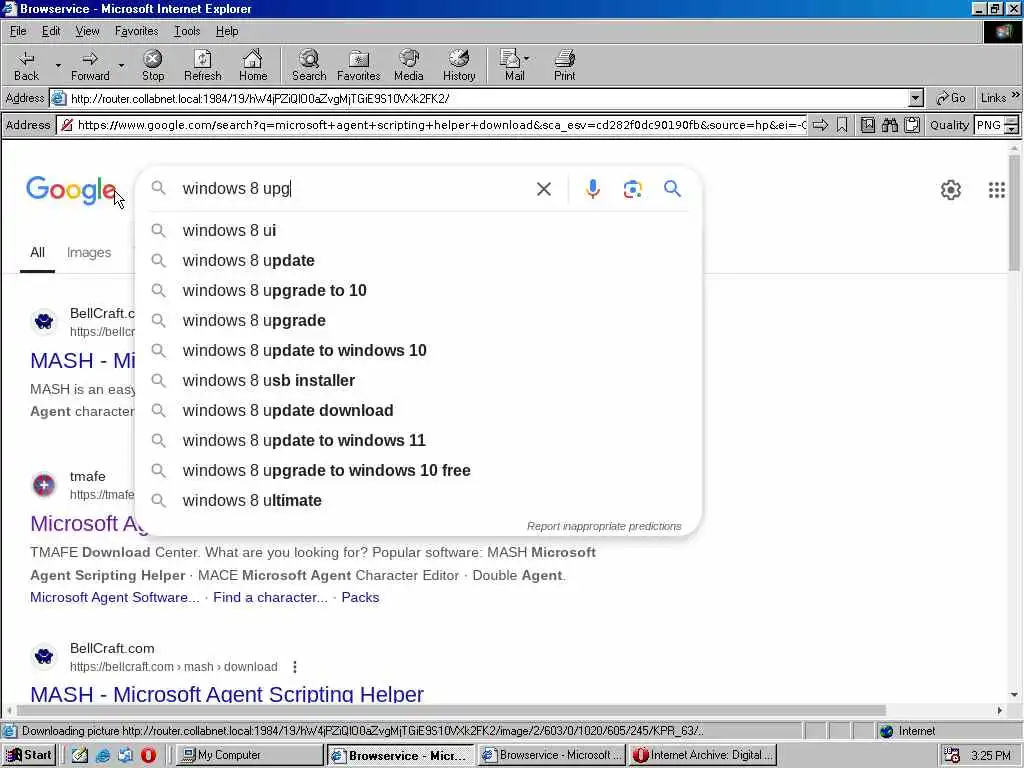Open the Media pane
1024x768 pixels.
(x=409, y=65)
